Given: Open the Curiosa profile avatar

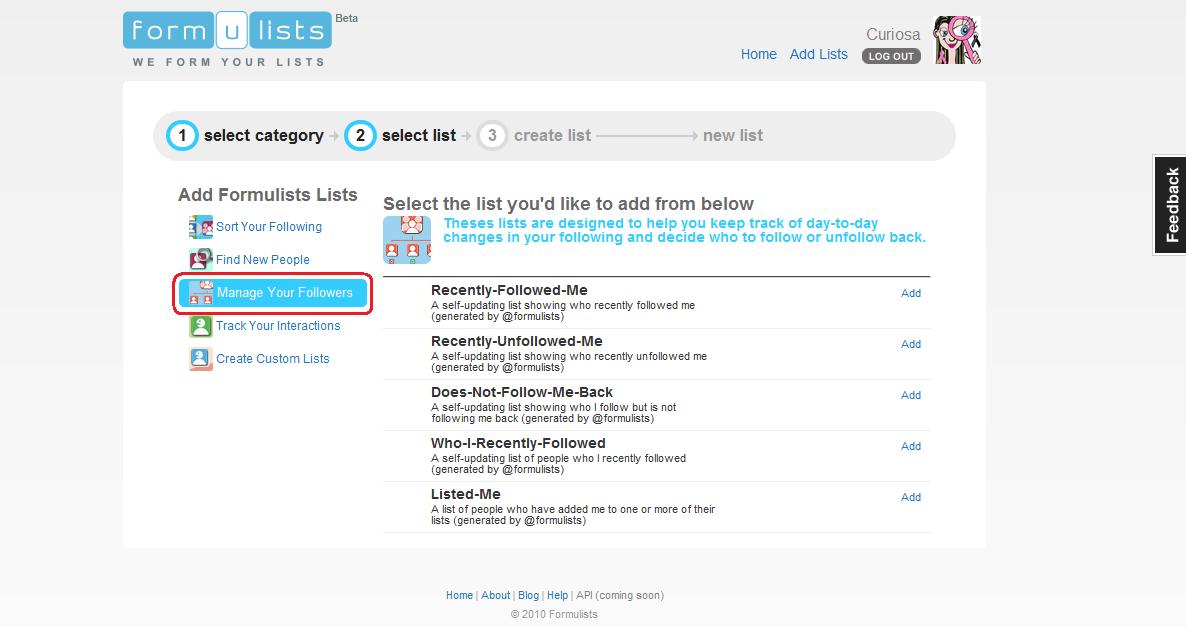Looking at the screenshot, I should click(957, 41).
